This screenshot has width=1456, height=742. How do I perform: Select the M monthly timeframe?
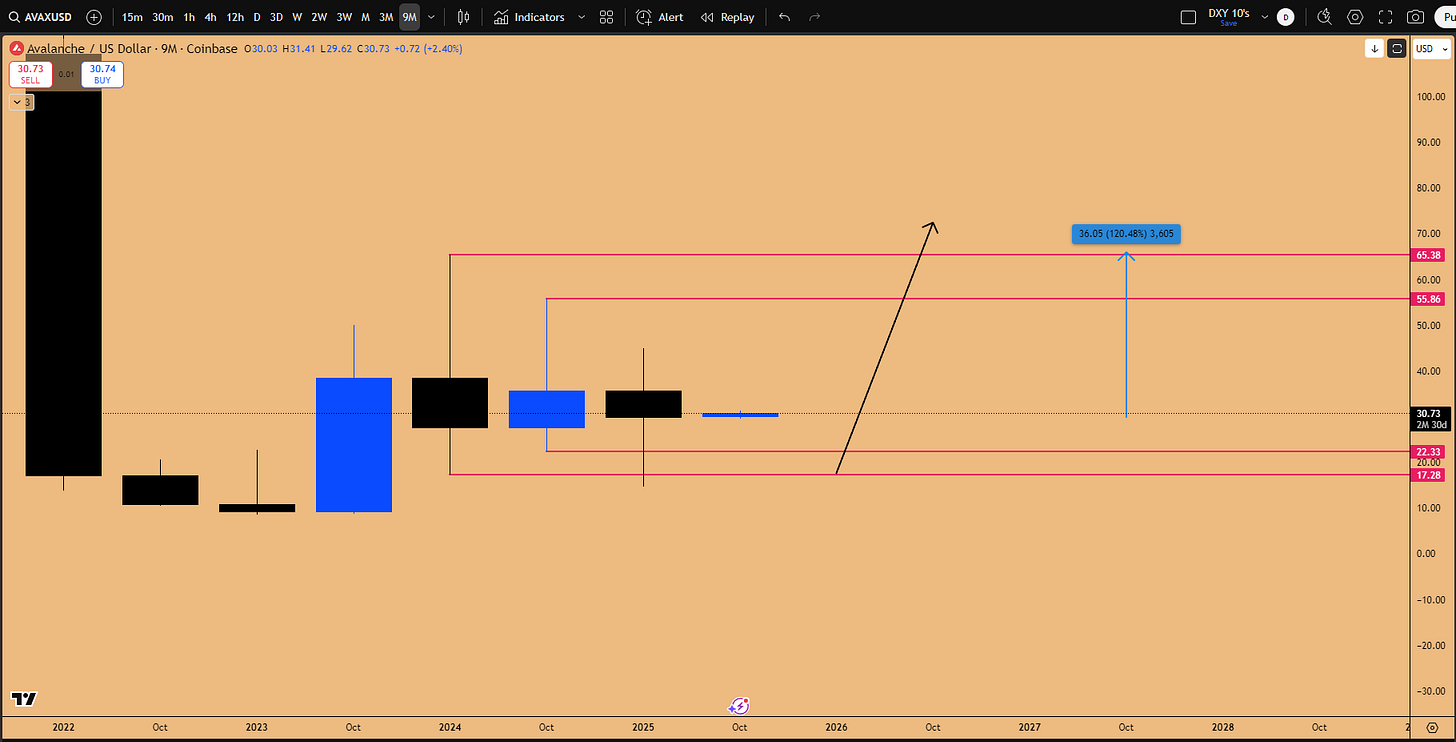[x=365, y=17]
